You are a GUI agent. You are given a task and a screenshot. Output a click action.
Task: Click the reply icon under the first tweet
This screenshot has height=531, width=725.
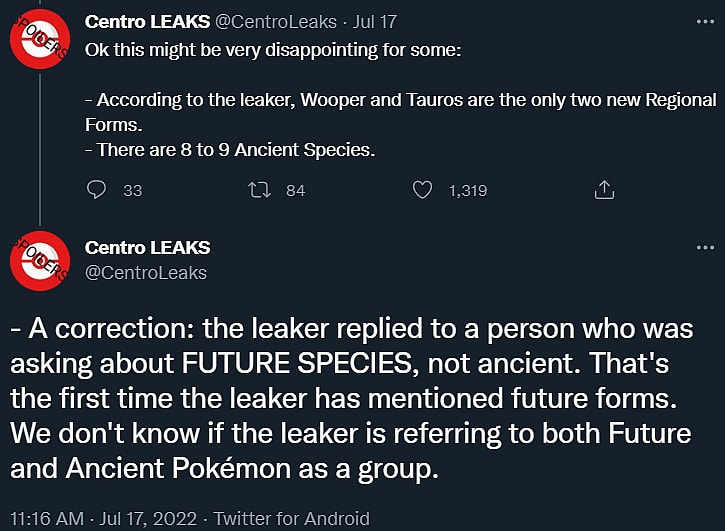97,189
